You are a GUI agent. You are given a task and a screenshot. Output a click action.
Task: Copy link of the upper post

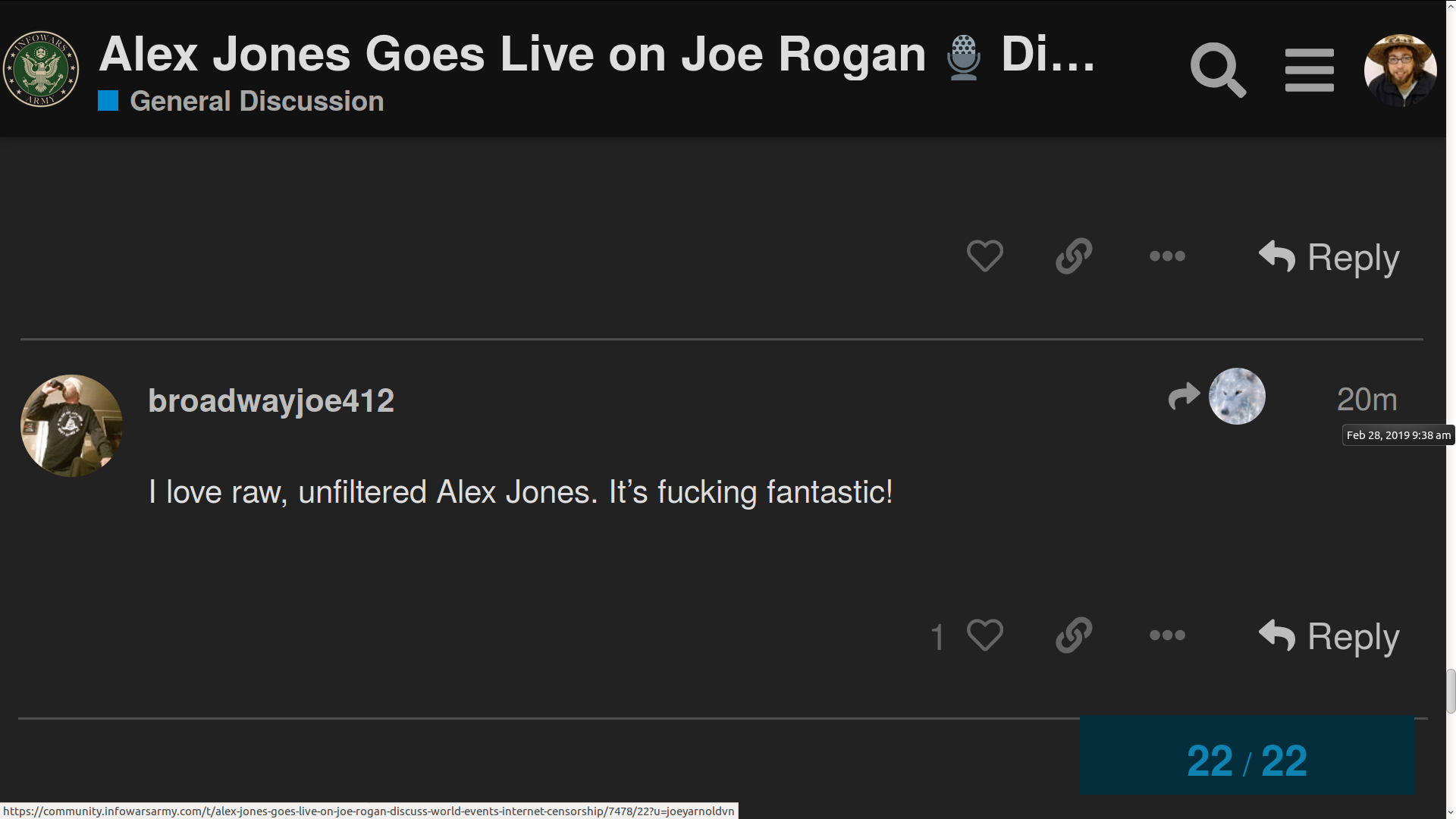(1074, 256)
